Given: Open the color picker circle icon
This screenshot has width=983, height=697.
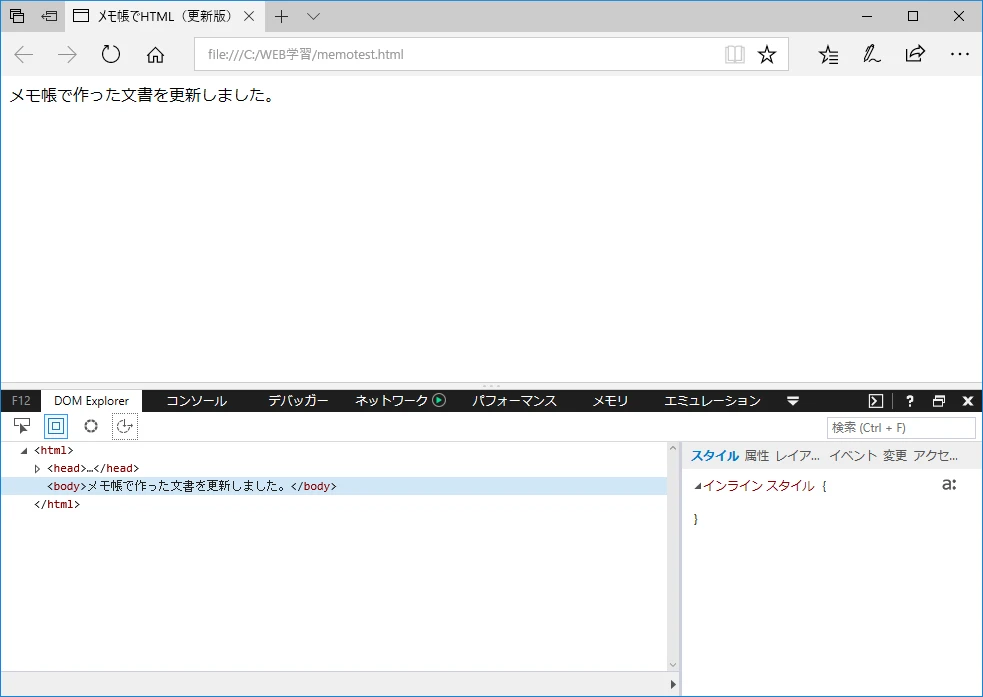Looking at the screenshot, I should tap(91, 426).
